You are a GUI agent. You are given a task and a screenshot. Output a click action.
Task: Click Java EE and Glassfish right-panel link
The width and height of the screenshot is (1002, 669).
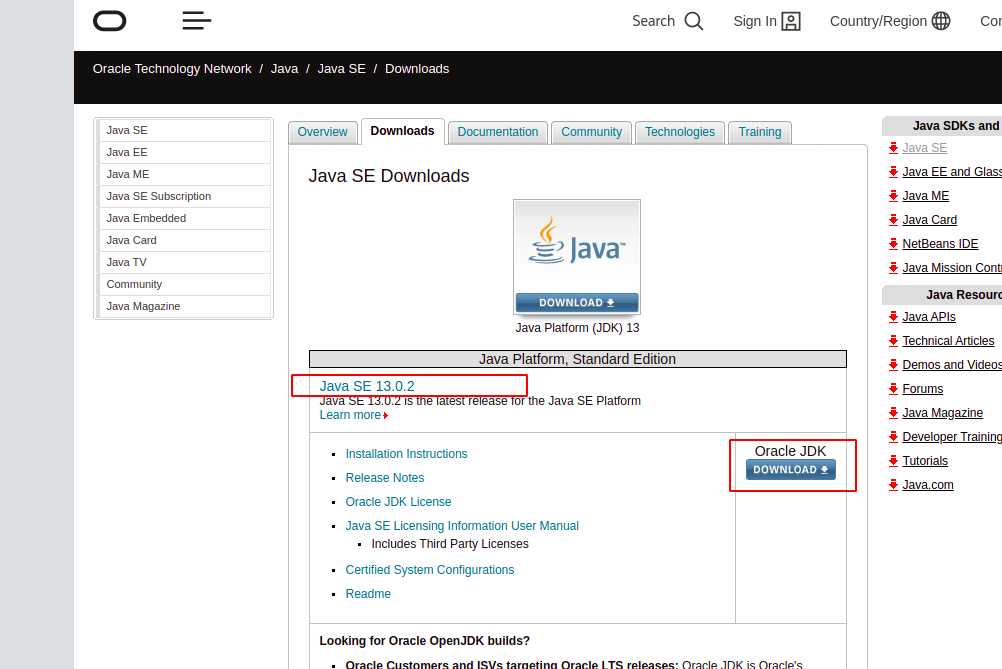952,172
